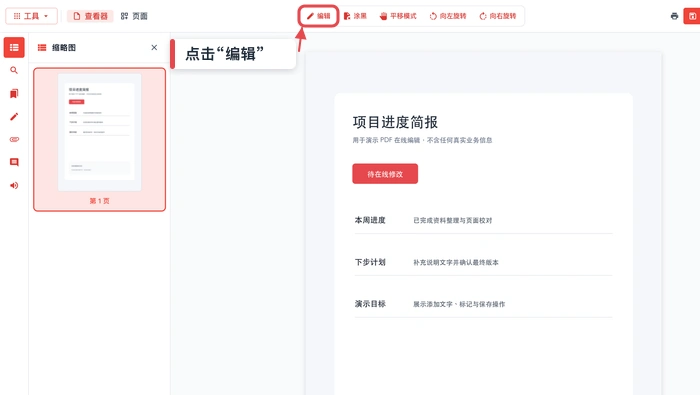Image resolution: width=700 pixels, height=395 pixels.
Task: Click the 项目进度简报 document title
Action: tap(395, 122)
